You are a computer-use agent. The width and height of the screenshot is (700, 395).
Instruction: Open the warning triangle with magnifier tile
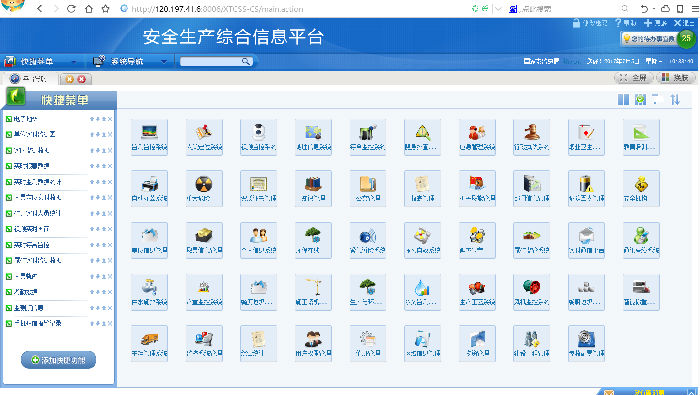(422, 137)
